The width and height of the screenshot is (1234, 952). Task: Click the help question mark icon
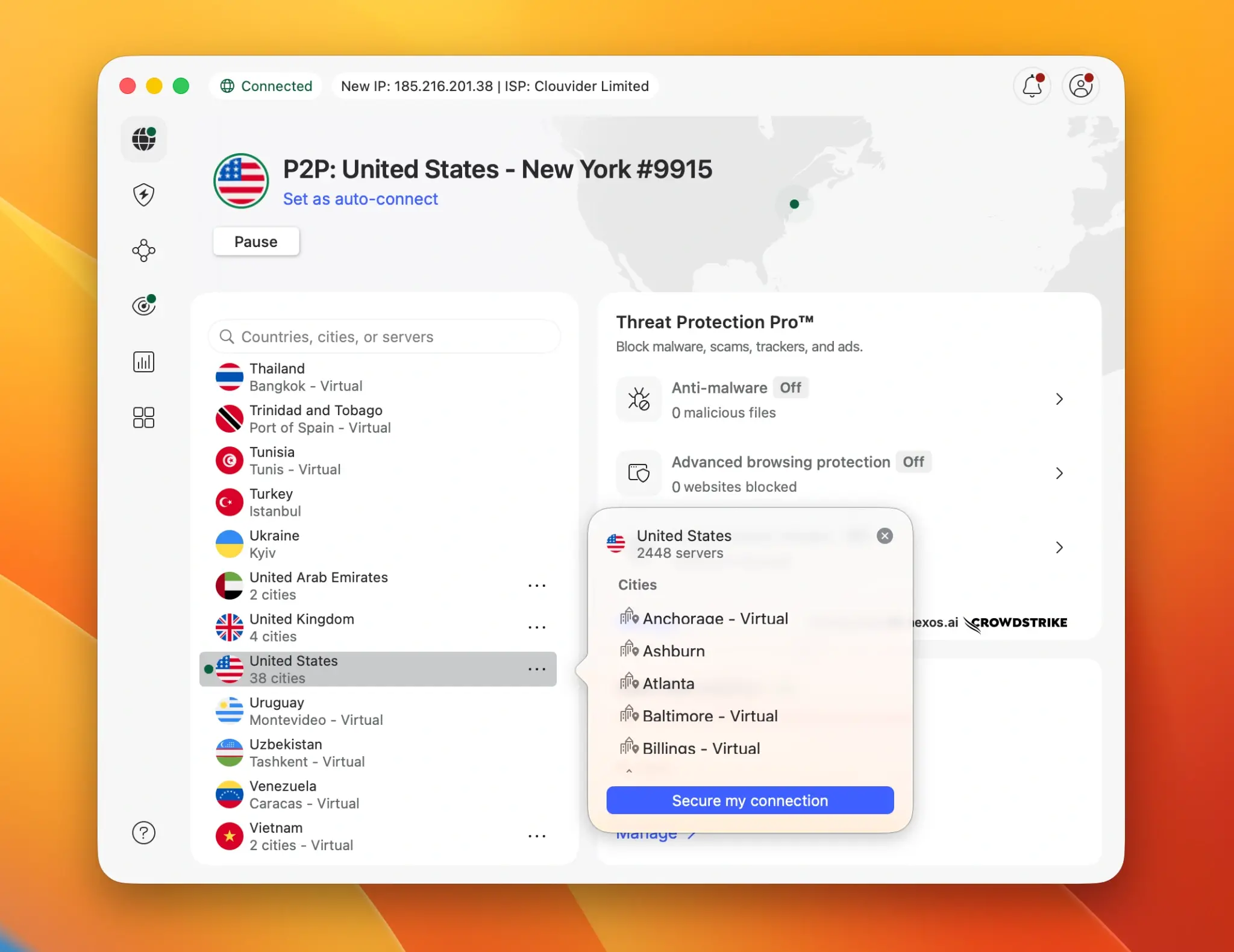[143, 833]
